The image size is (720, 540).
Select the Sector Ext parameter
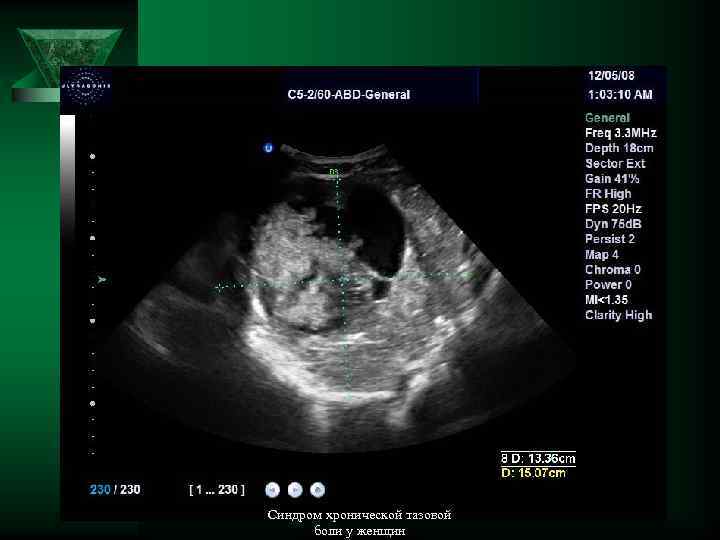tap(615, 163)
